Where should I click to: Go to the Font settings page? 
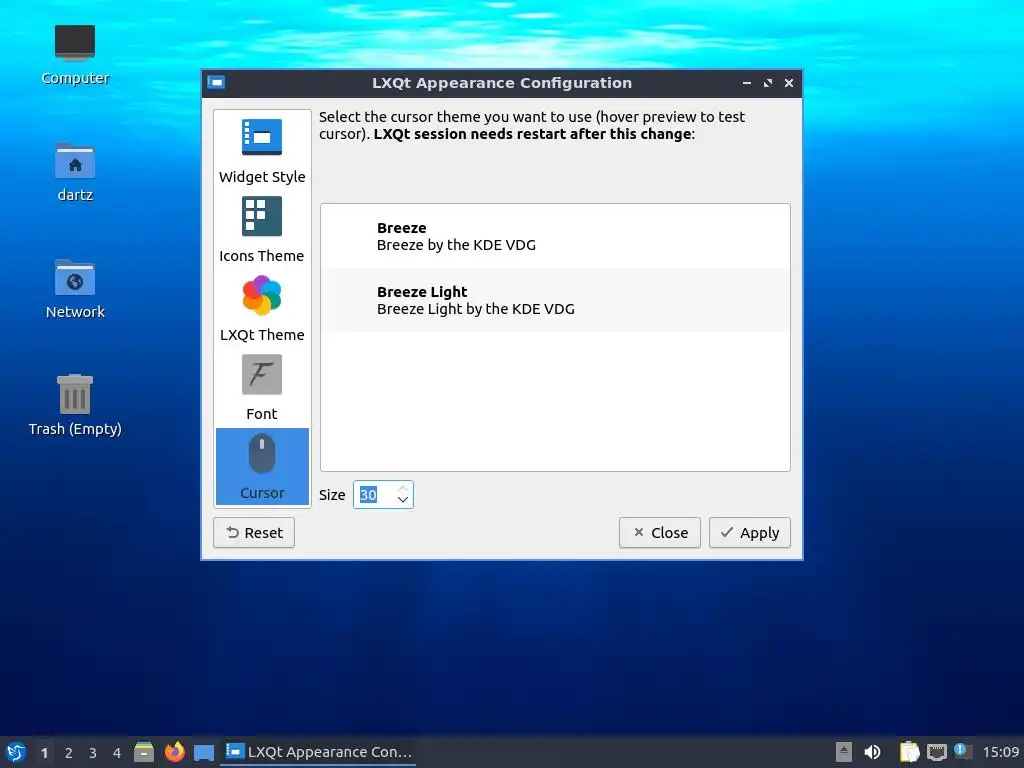262,388
